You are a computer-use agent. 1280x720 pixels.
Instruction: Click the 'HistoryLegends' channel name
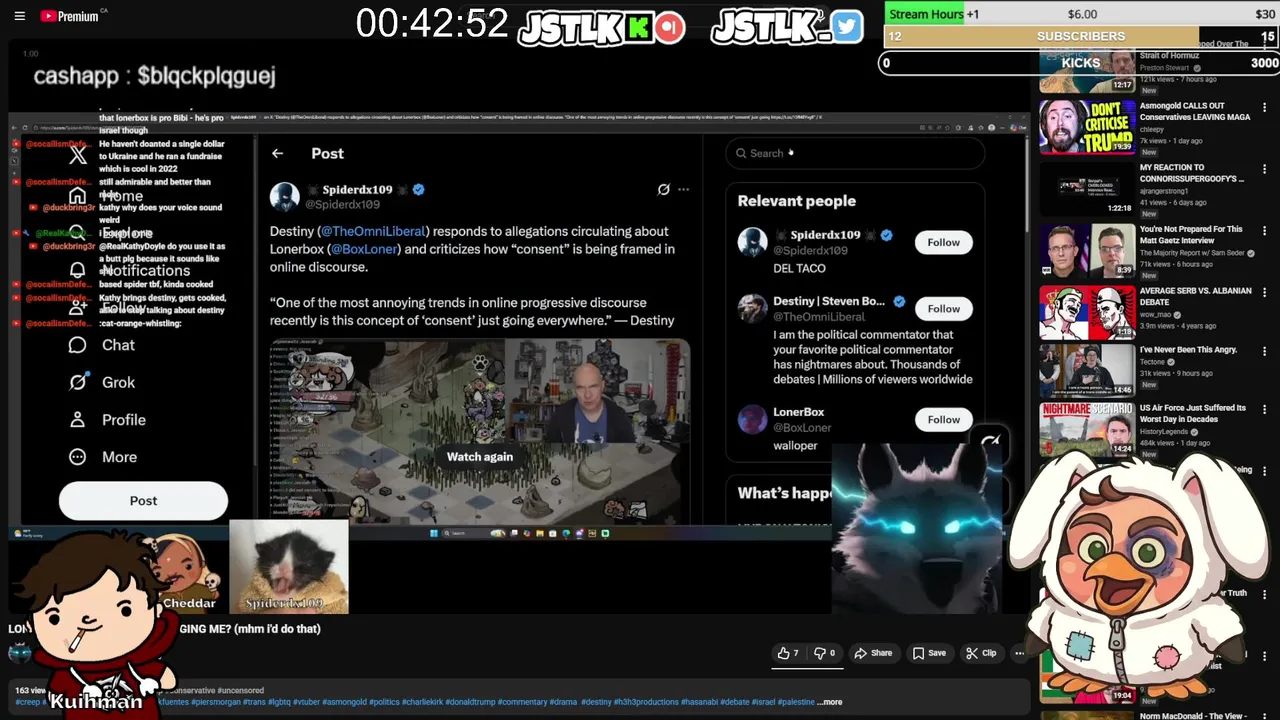pyautogui.click(x=1165, y=431)
